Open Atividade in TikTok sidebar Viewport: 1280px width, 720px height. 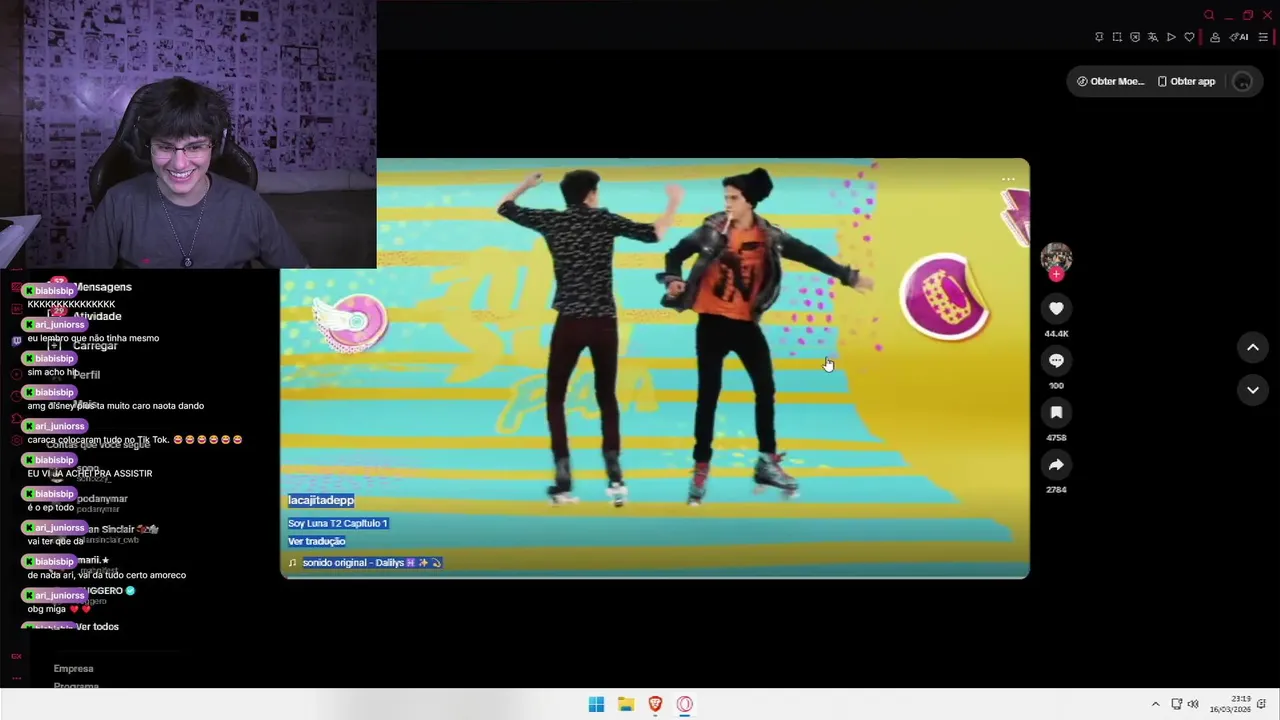97,316
